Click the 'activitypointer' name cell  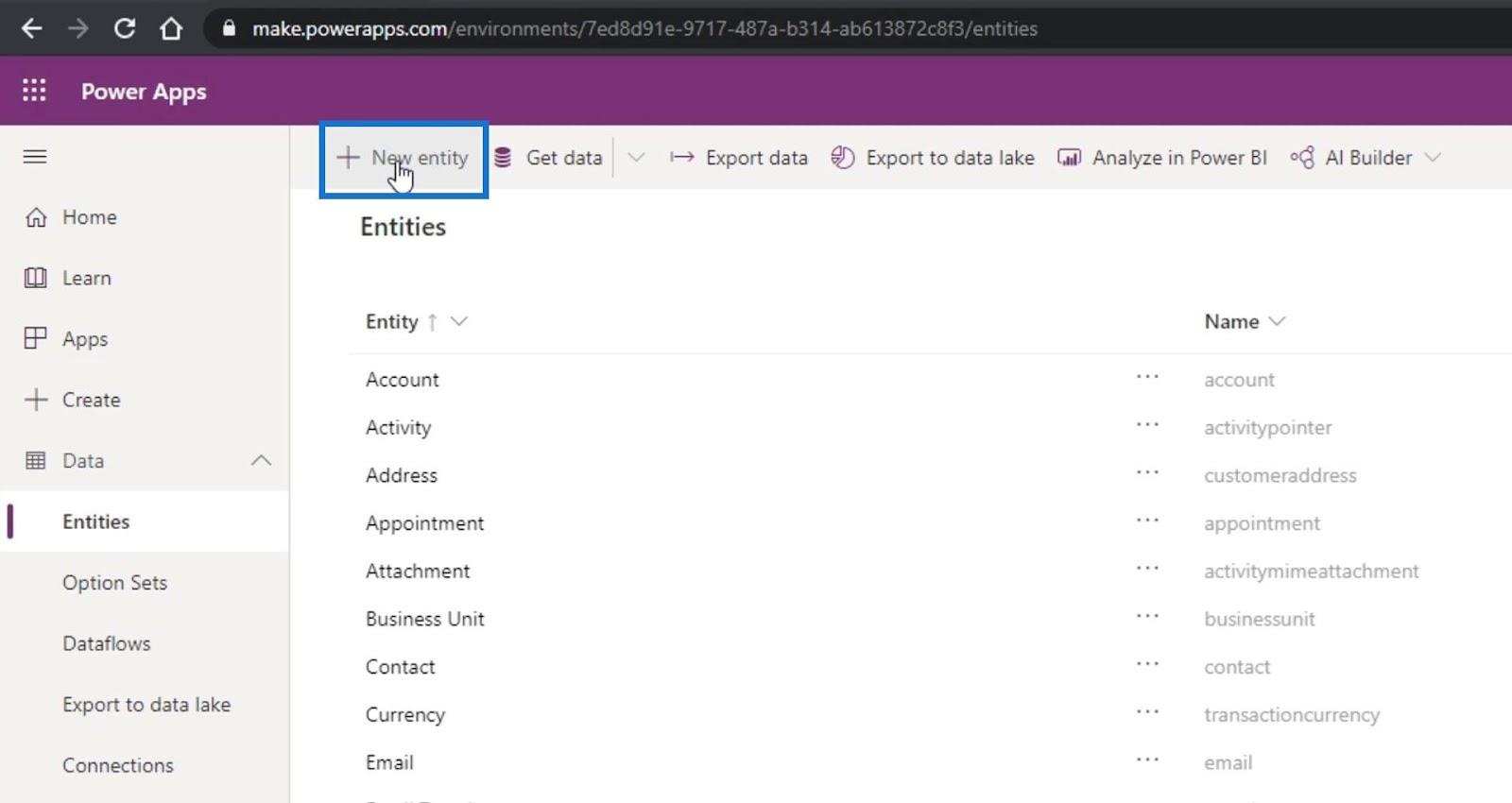click(x=1268, y=428)
